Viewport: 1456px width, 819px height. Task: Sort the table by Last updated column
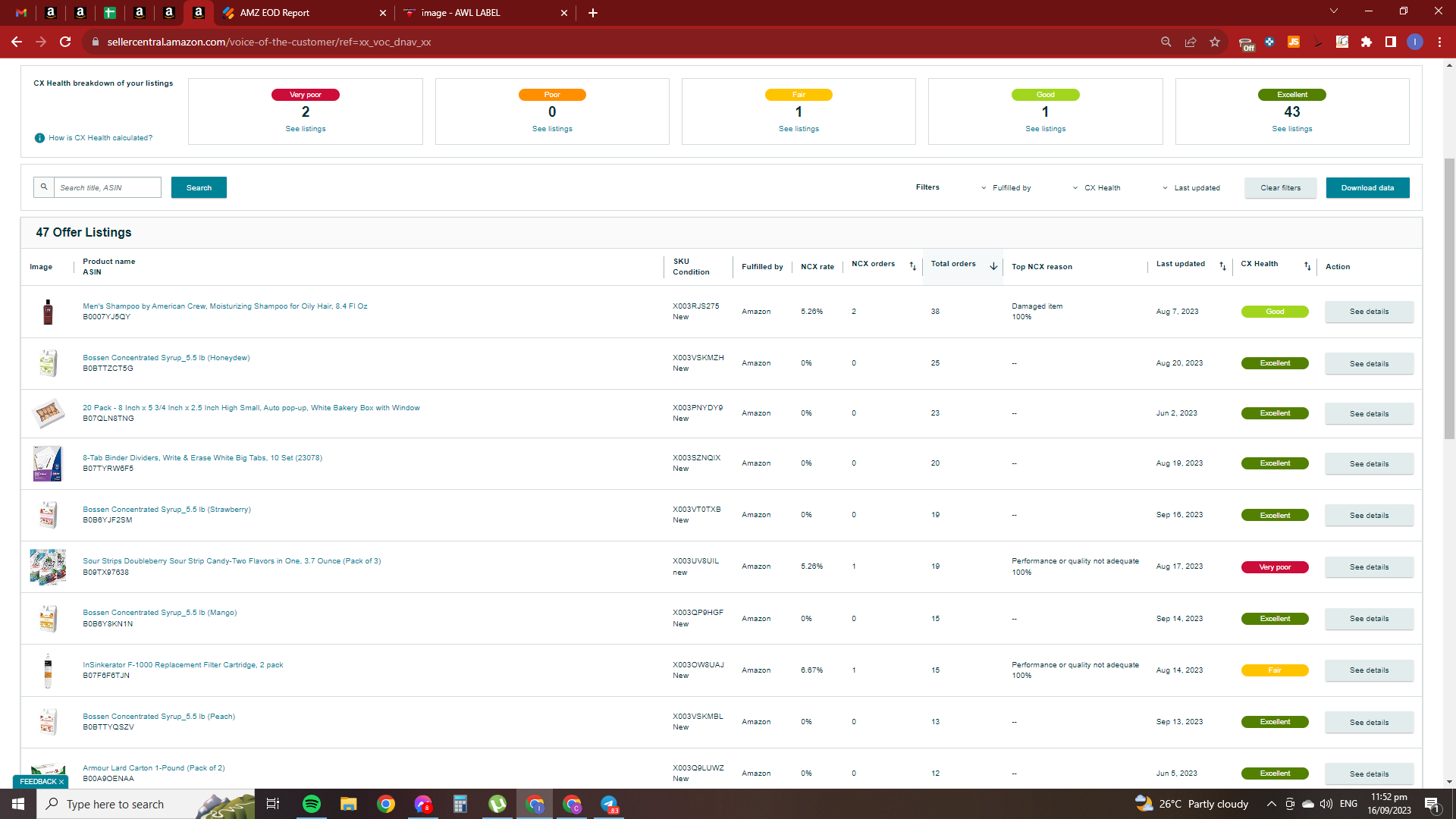click(x=1222, y=266)
